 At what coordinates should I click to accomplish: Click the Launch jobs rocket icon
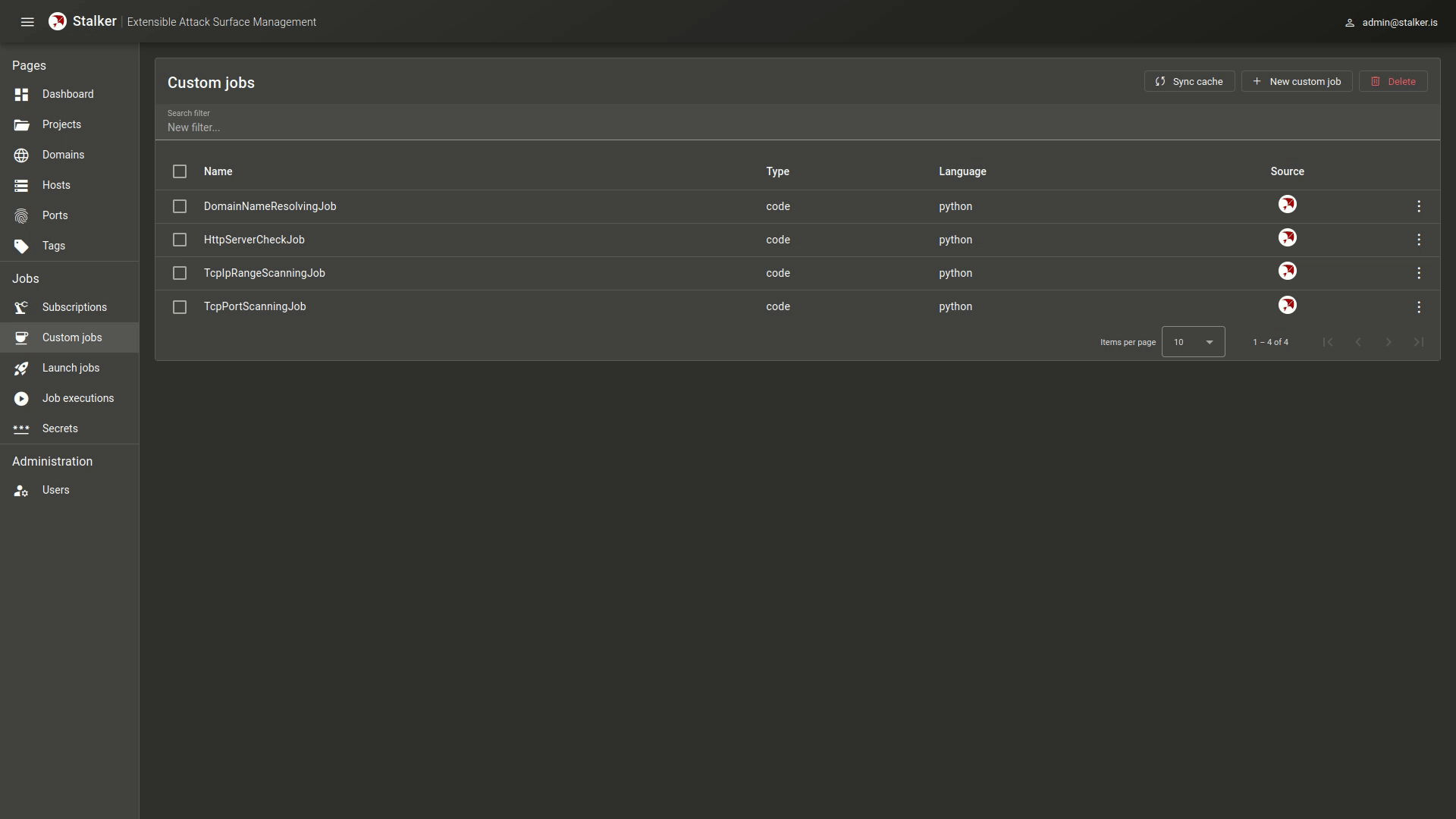(x=21, y=369)
